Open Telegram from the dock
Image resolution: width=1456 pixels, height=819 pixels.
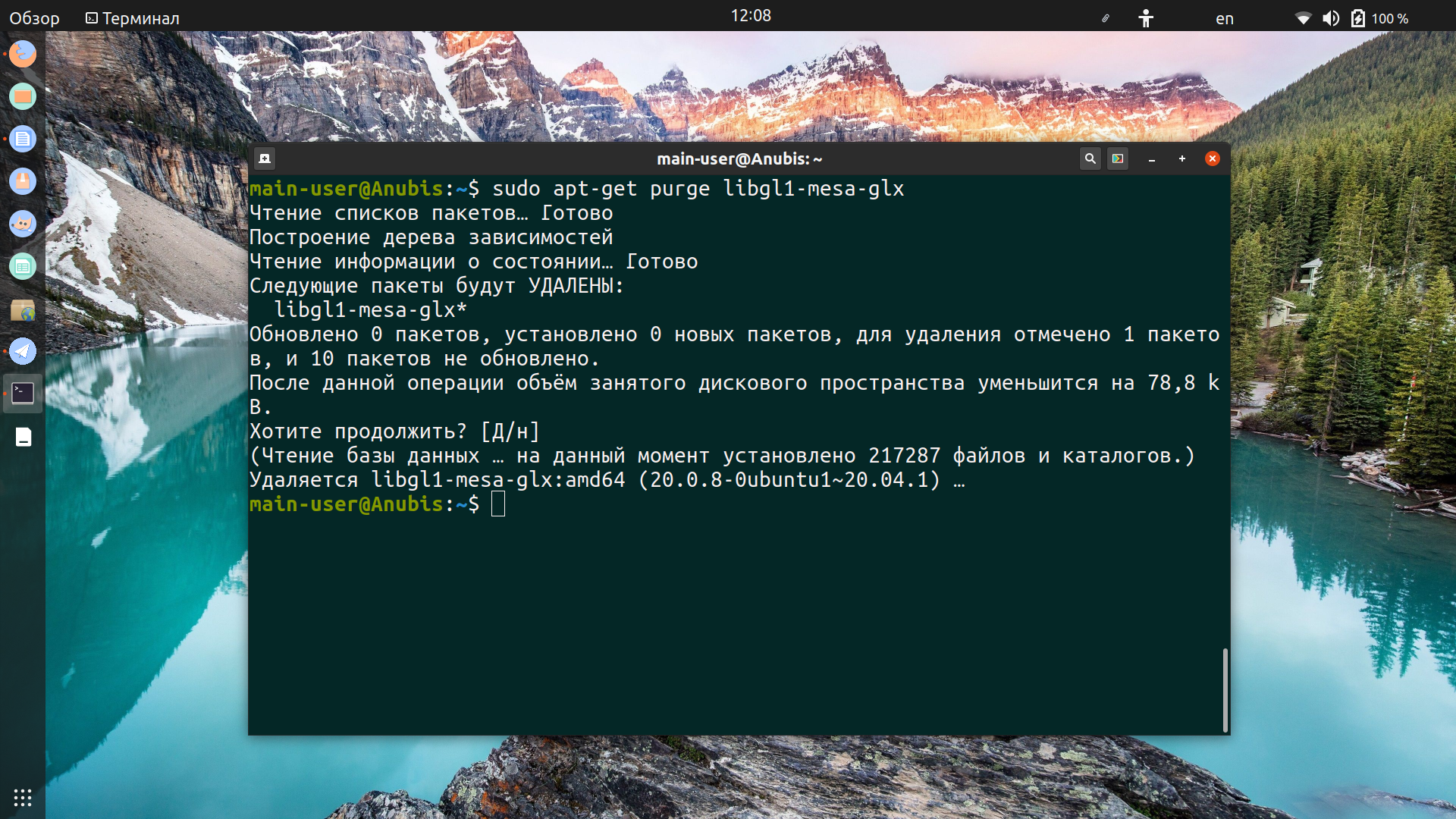coord(23,351)
